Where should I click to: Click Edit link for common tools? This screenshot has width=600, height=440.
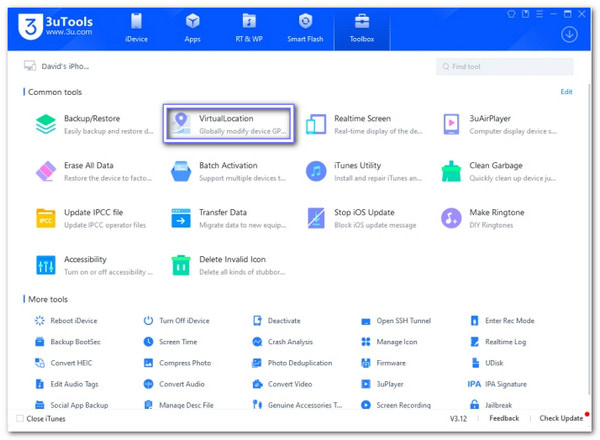566,92
